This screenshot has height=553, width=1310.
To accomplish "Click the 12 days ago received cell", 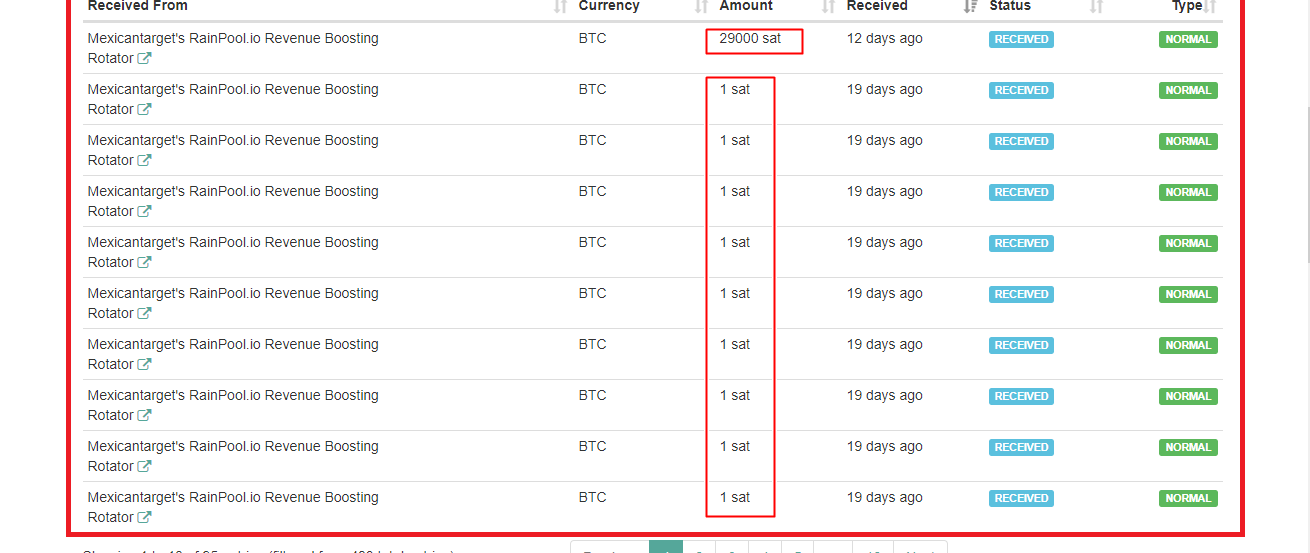I will [885, 39].
